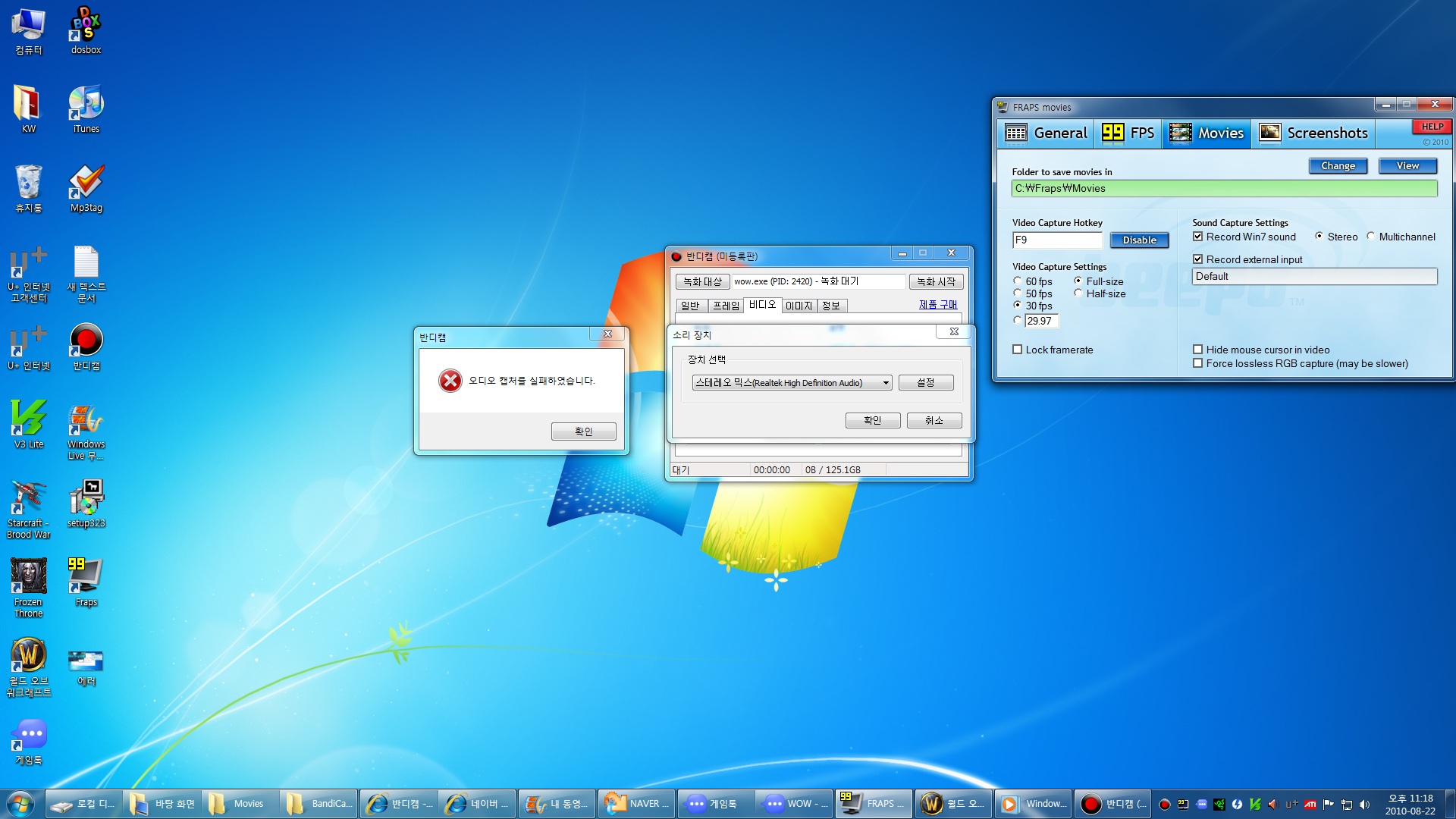
Task: Open the 이미지 tab in 반디캠
Action: click(799, 306)
